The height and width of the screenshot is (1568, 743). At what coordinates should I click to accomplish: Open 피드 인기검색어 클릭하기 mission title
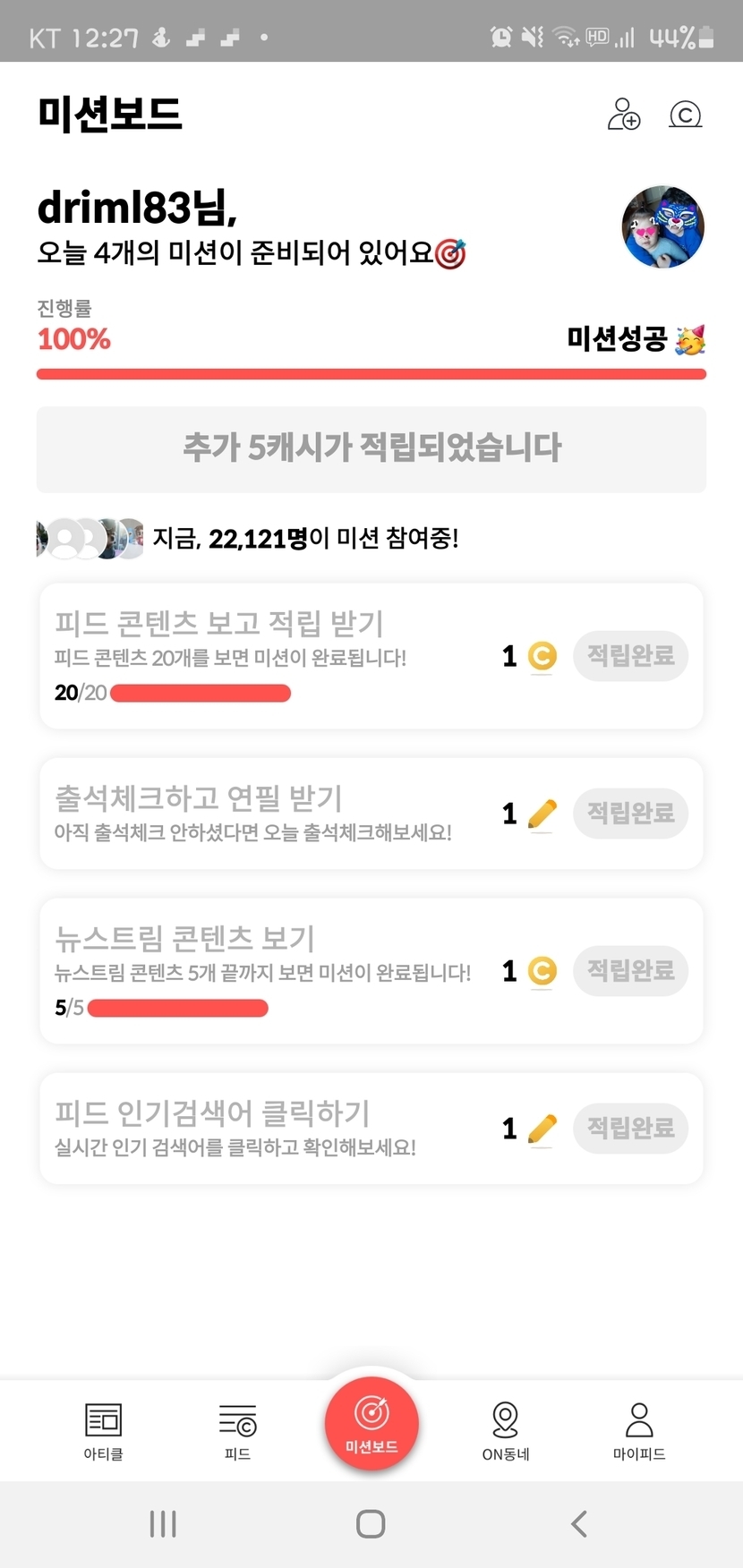tap(212, 1112)
